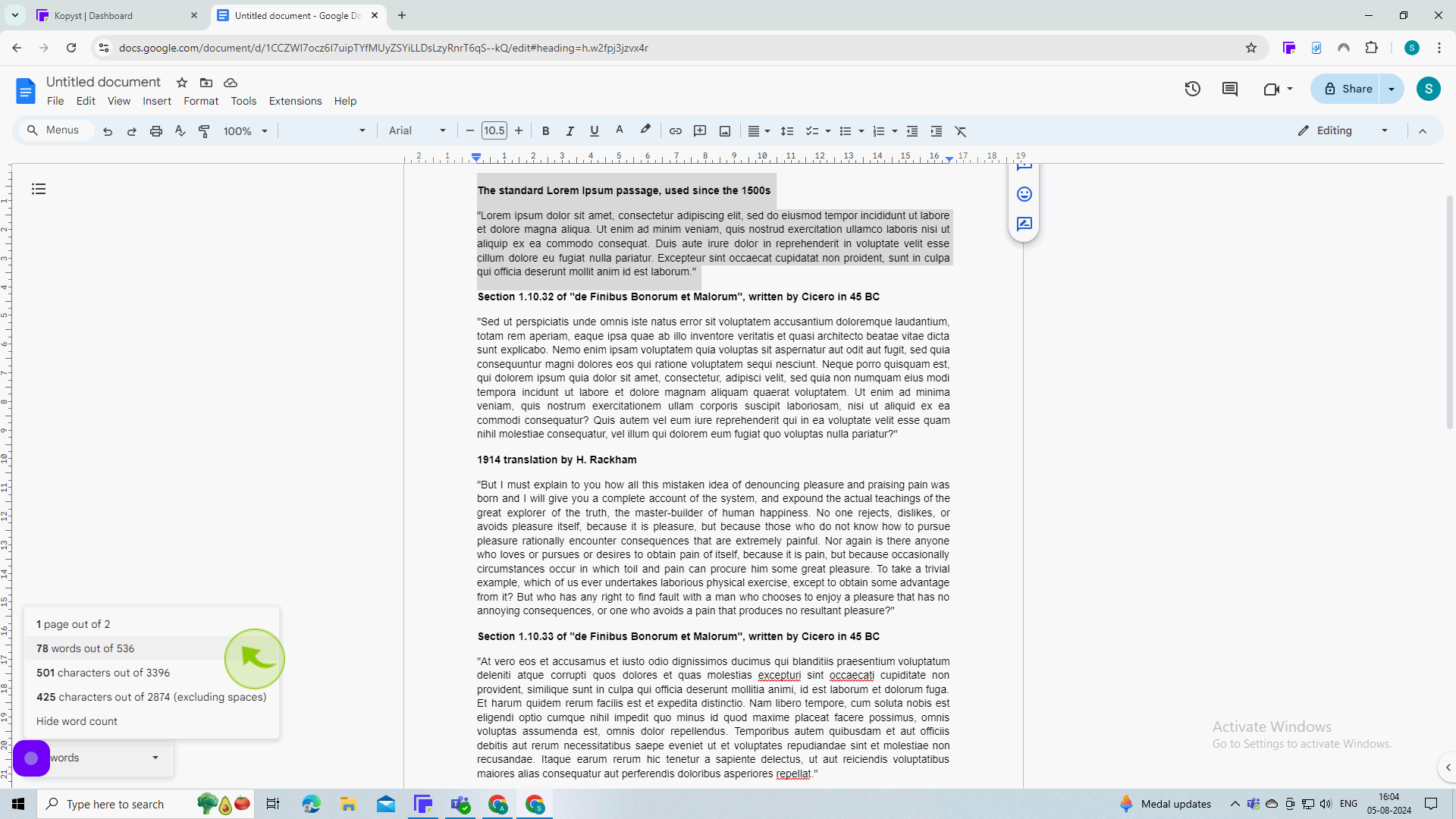
Task: Open line and paragraph spacing
Action: (x=787, y=131)
